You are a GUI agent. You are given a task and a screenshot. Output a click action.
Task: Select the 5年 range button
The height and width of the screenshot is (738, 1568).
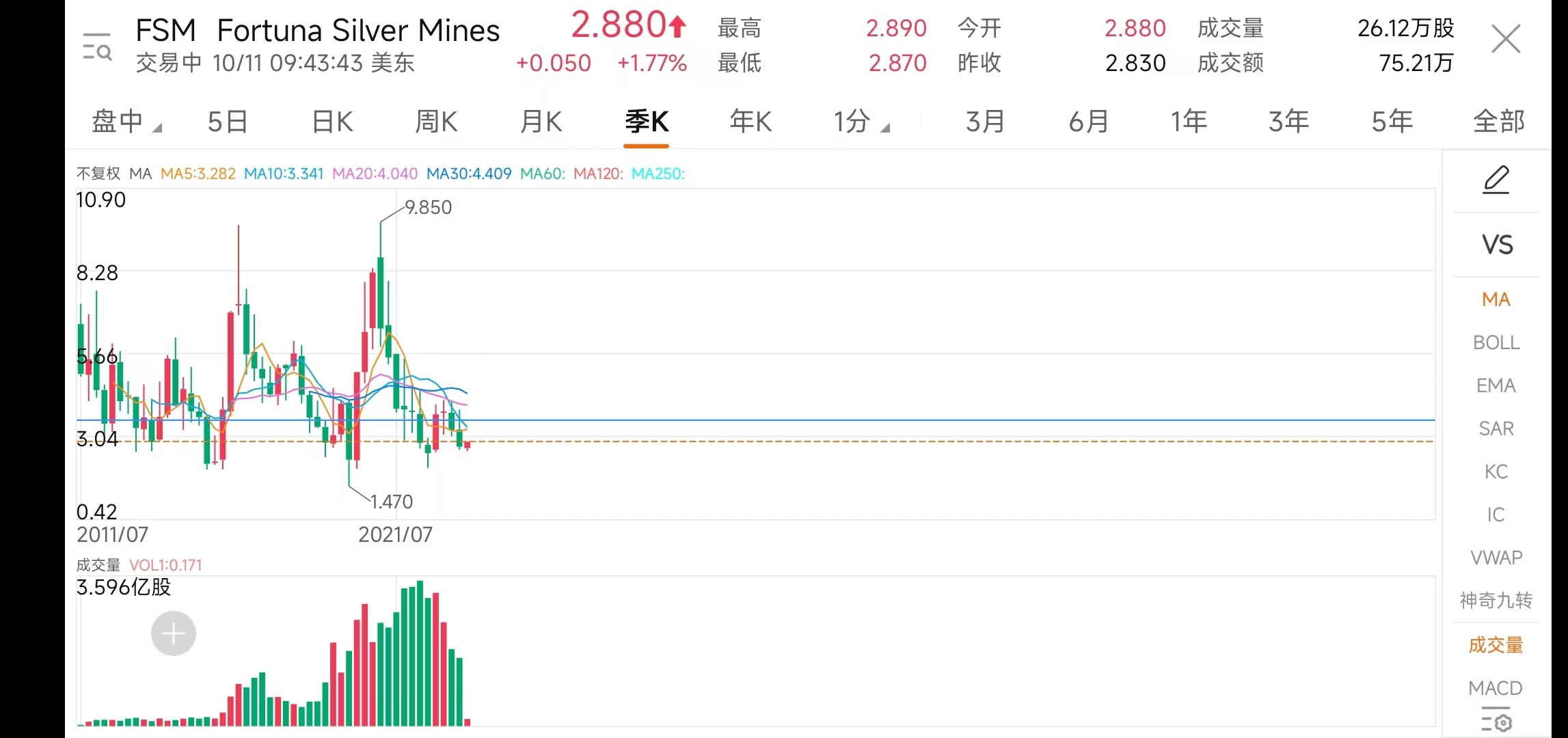(x=1392, y=122)
